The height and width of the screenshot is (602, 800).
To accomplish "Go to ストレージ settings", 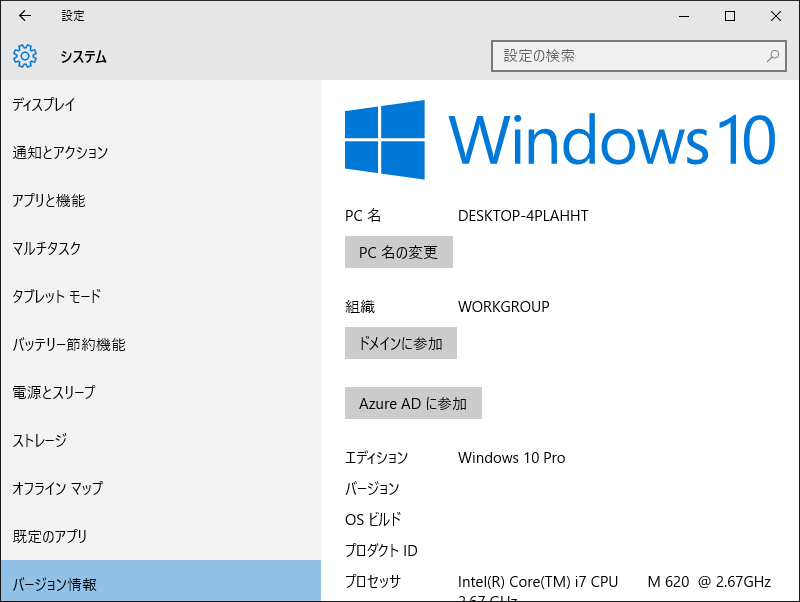I will (161, 440).
